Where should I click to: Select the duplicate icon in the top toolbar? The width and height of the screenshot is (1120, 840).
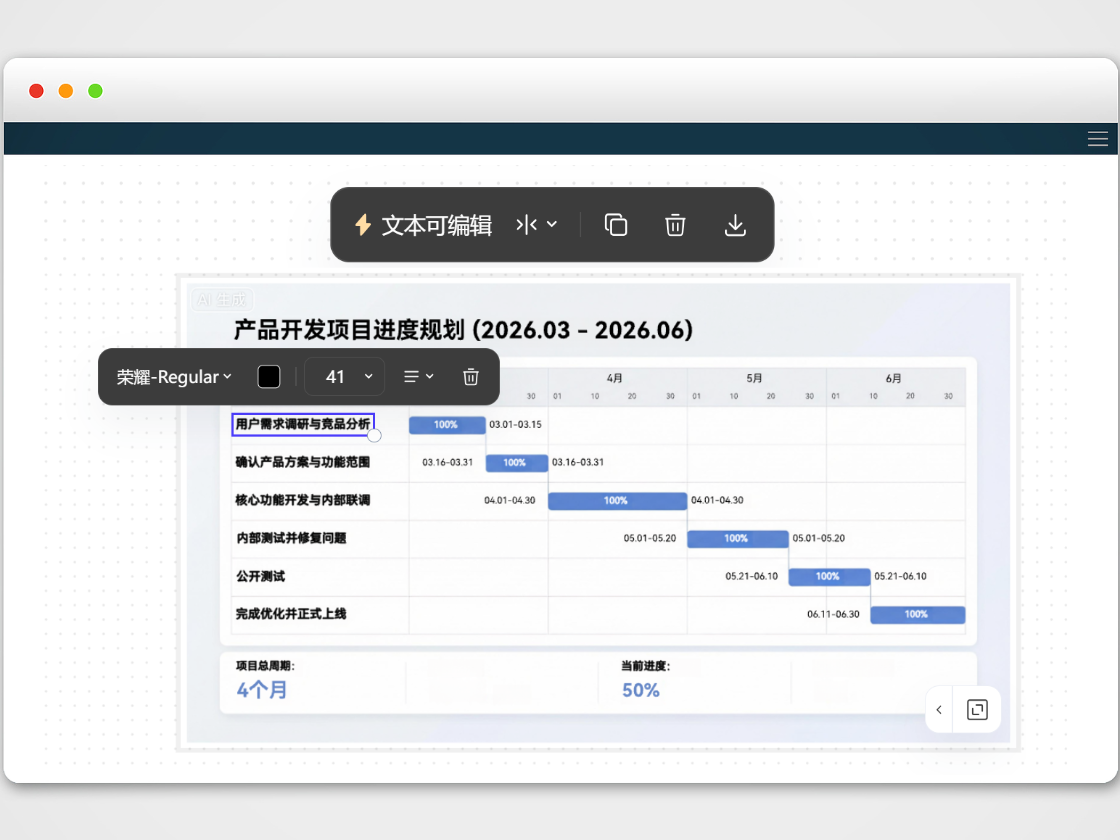(616, 225)
